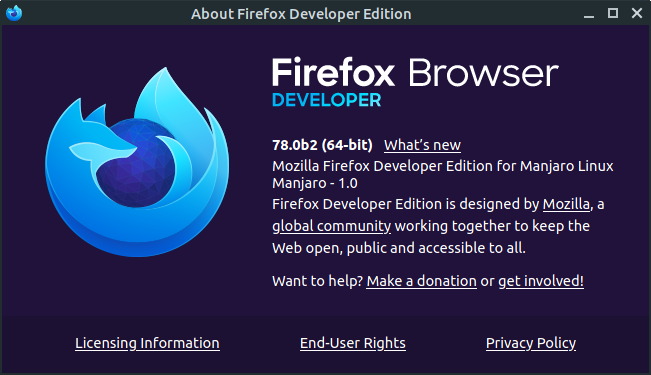
Task: Open the What's new link
Action: tap(422, 145)
